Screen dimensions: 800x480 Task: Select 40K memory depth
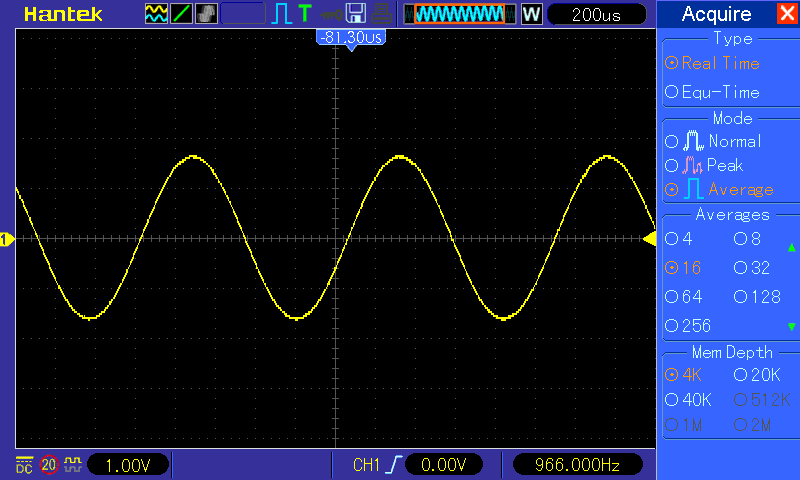click(x=688, y=400)
